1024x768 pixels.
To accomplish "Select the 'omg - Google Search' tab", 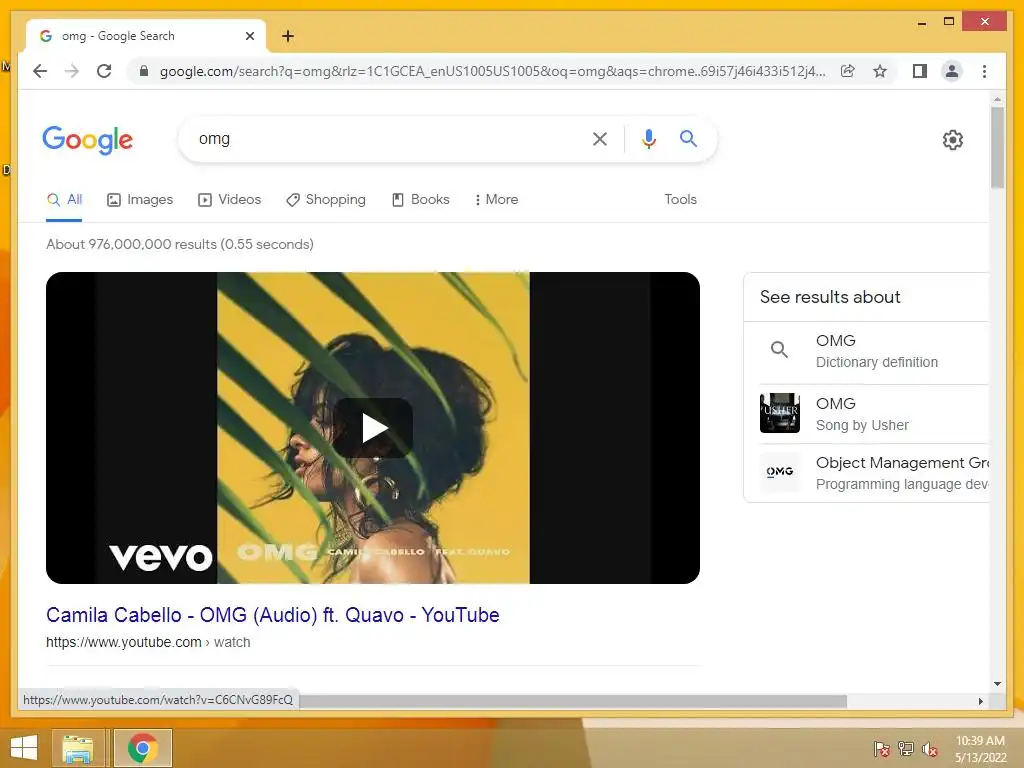I will tap(145, 36).
